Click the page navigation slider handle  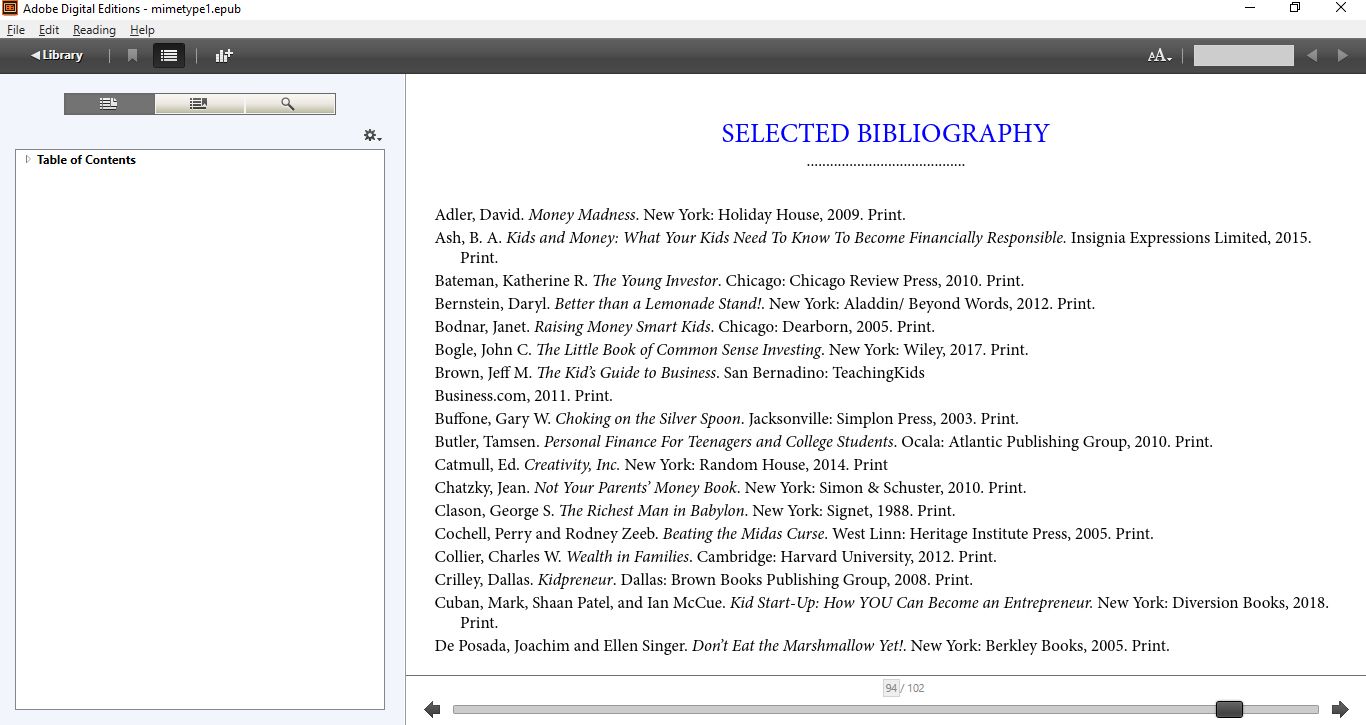point(1229,709)
